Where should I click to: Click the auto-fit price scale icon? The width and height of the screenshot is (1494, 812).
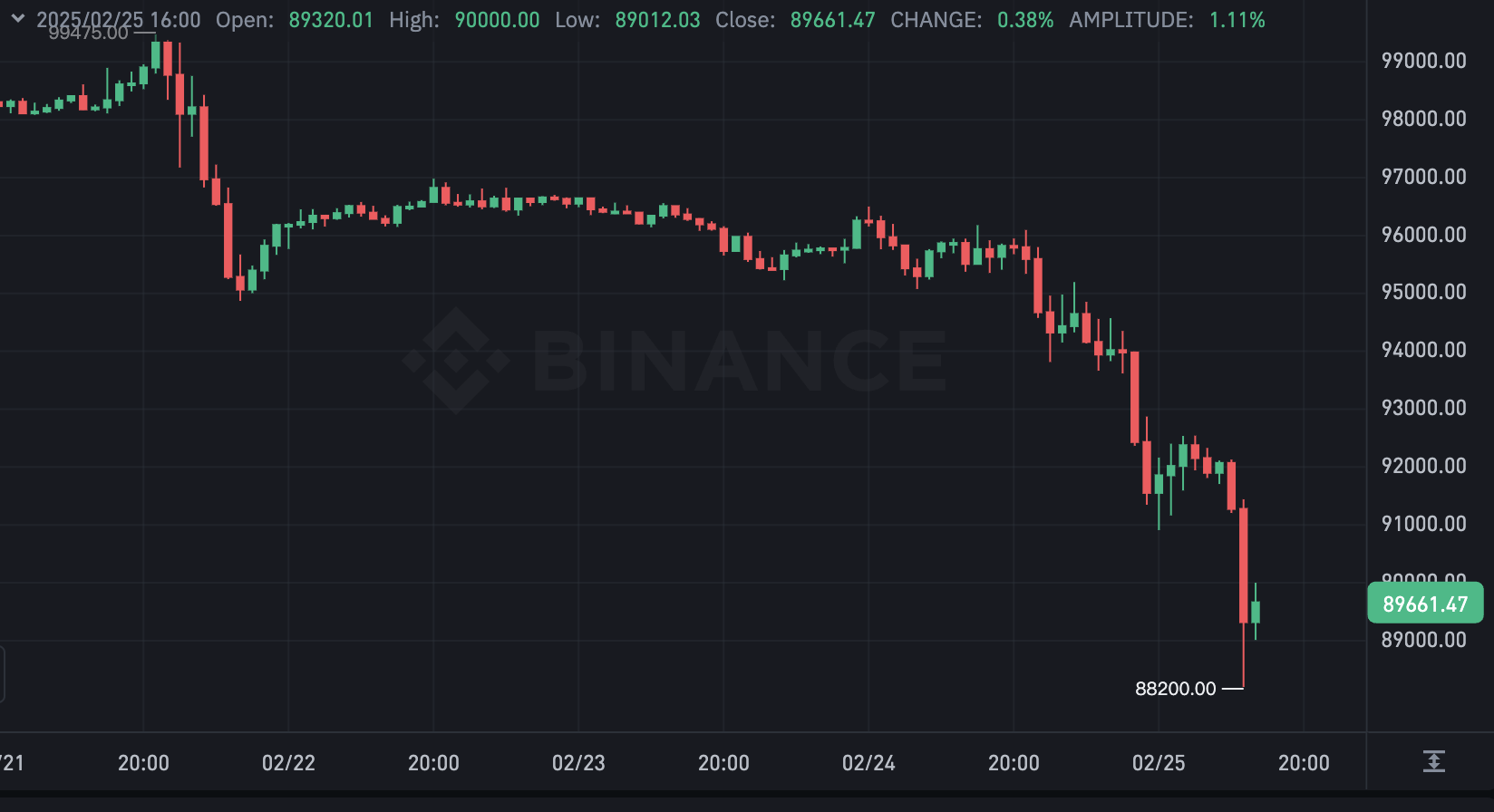click(1433, 761)
